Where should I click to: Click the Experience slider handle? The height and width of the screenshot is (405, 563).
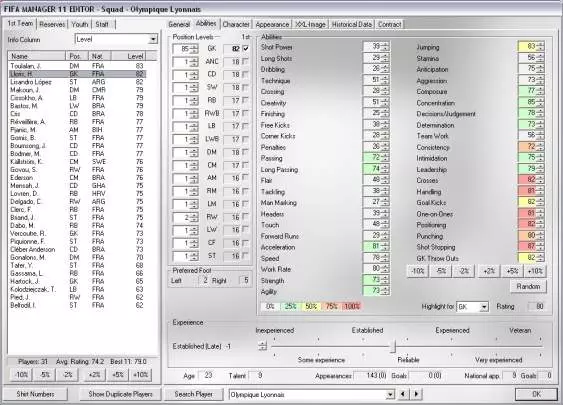click(x=393, y=347)
